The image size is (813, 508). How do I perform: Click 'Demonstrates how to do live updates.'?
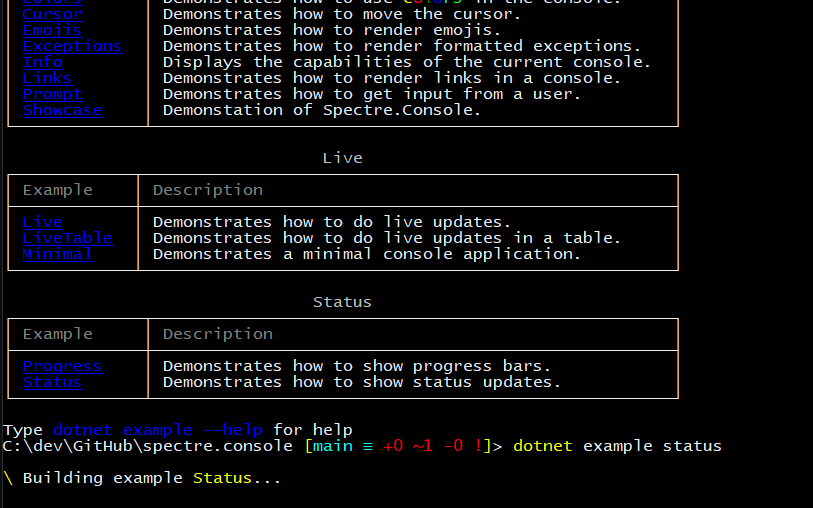point(332,222)
